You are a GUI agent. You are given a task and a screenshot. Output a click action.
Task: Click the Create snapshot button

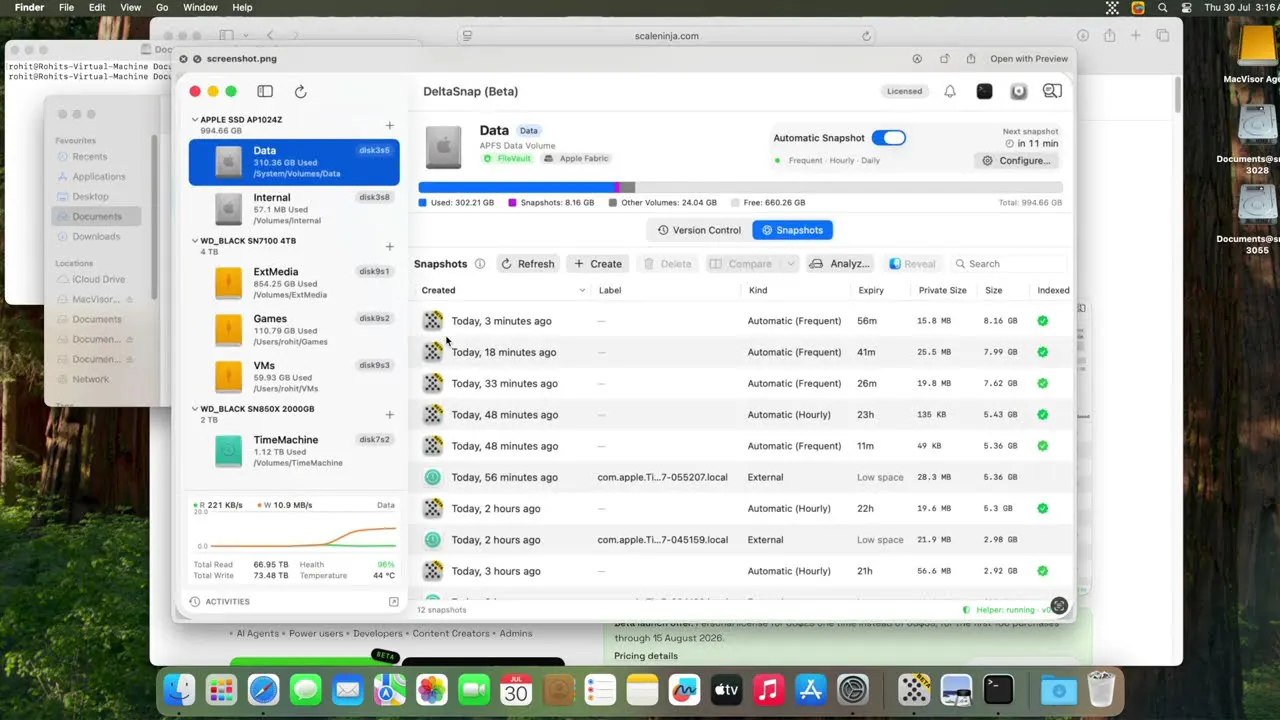click(x=598, y=264)
